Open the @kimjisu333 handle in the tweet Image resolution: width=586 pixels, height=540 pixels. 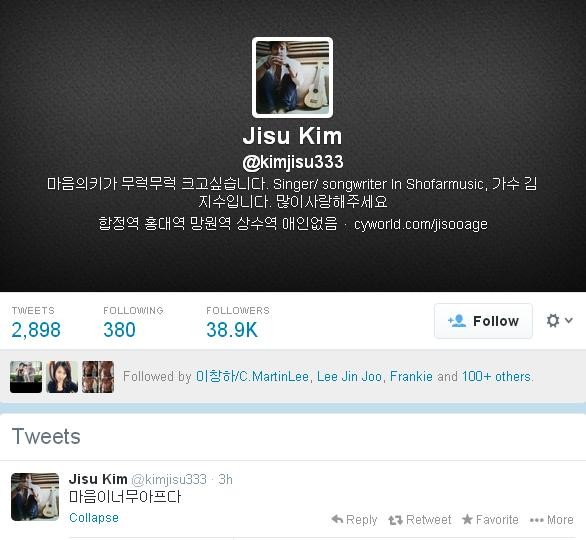tap(169, 479)
